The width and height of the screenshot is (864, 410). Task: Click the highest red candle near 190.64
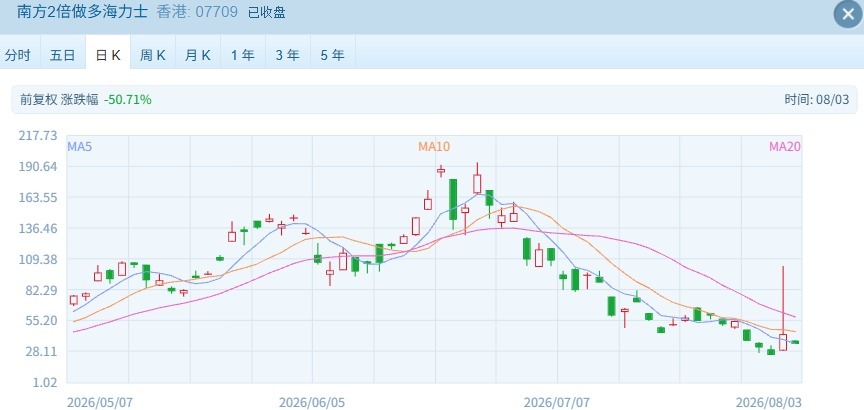pyautogui.click(x=441, y=171)
